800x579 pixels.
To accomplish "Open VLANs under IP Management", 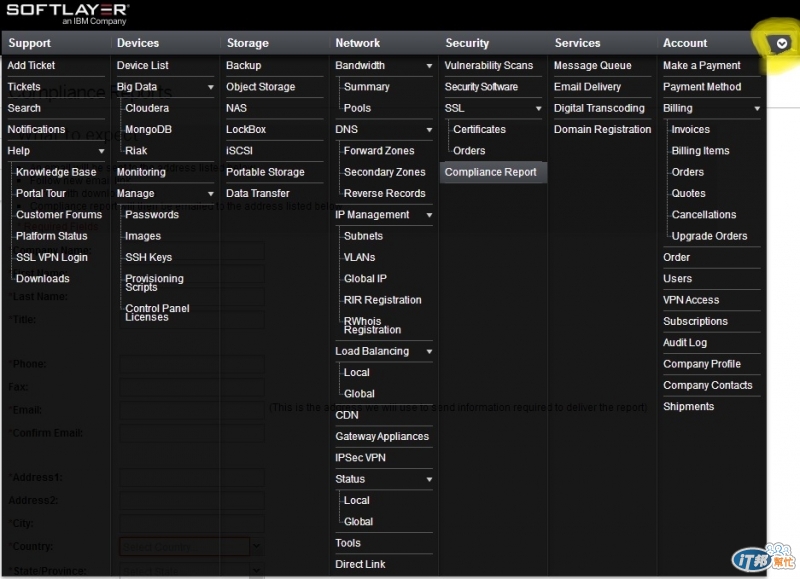I will 359,258.
